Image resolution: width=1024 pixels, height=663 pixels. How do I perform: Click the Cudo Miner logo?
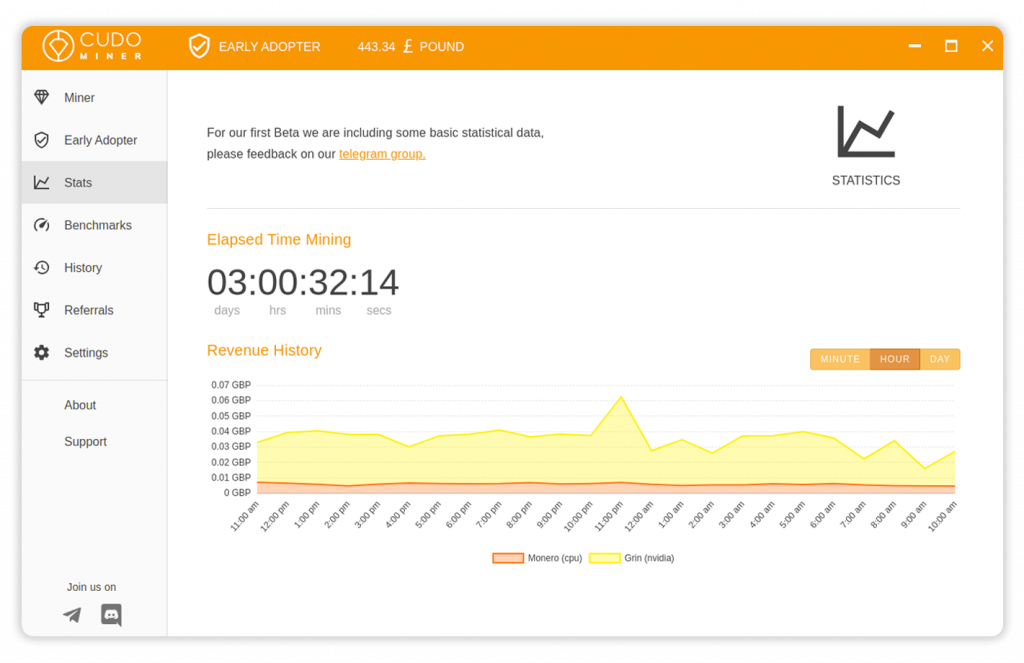(x=95, y=46)
